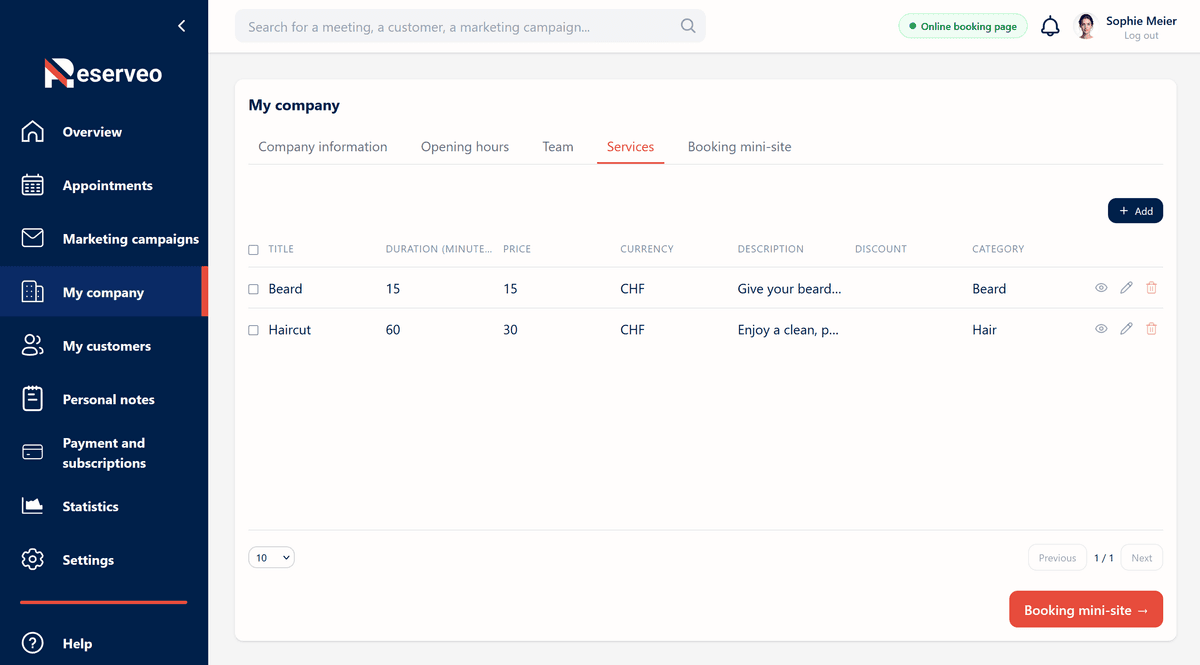Delete the Beard service with the trash icon
The image size is (1200, 665).
[x=1151, y=288]
